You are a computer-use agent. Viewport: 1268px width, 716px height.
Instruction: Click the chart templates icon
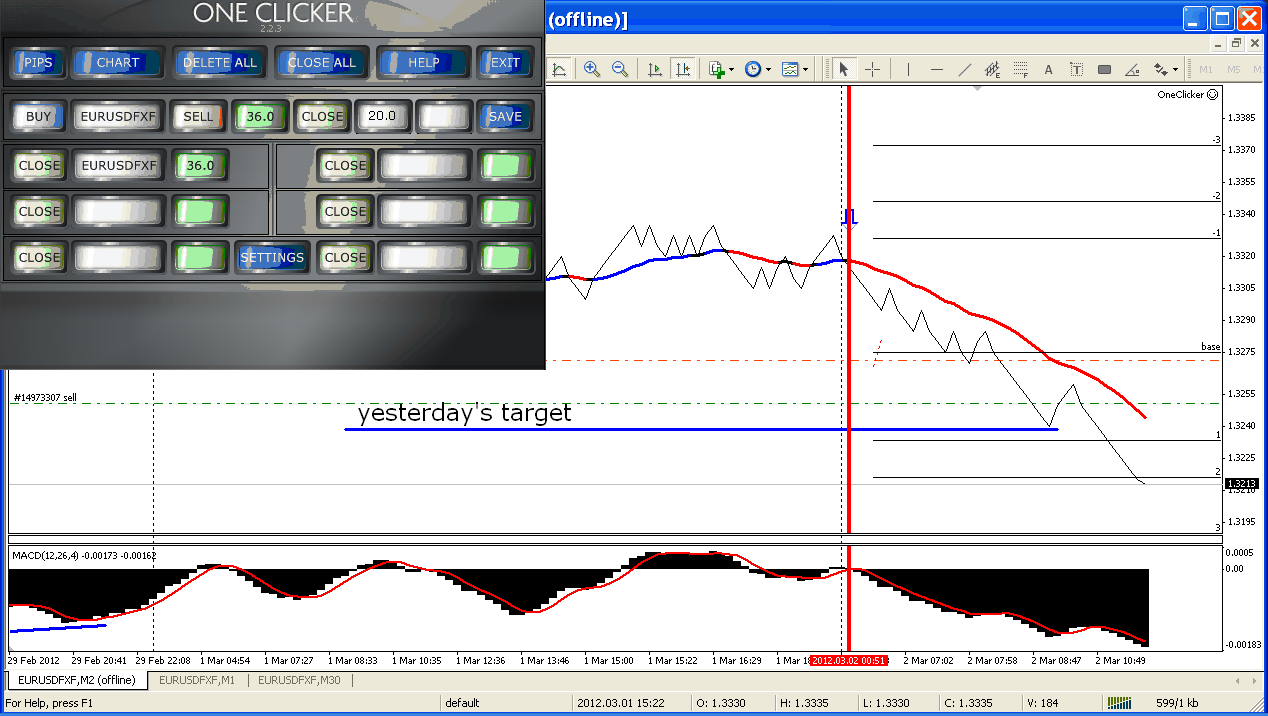790,69
